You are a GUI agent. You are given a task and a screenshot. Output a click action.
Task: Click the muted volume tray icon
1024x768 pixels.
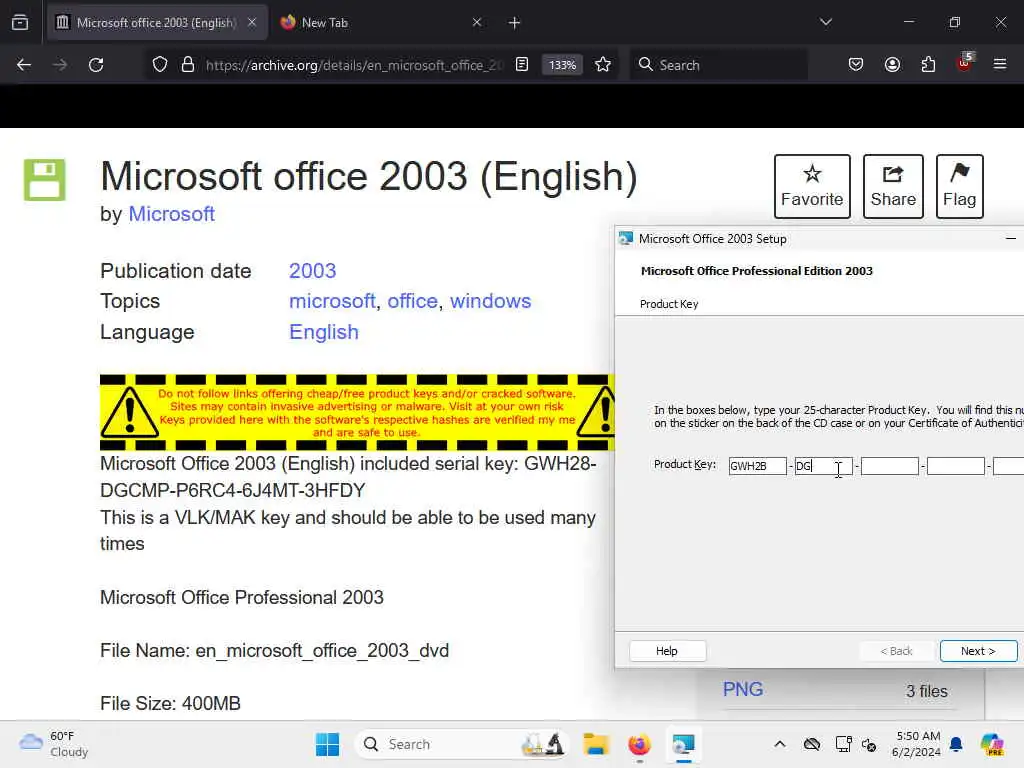click(x=869, y=744)
